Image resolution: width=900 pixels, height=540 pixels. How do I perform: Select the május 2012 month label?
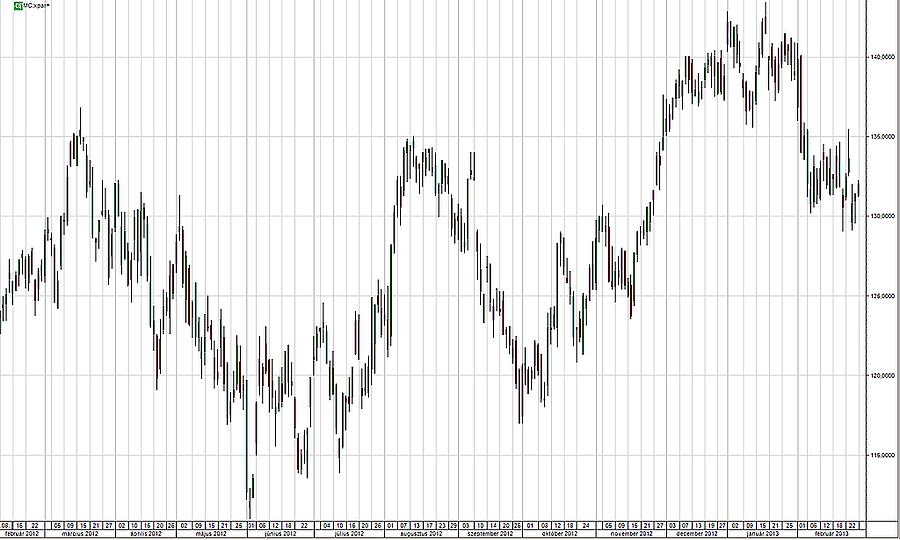211,534
